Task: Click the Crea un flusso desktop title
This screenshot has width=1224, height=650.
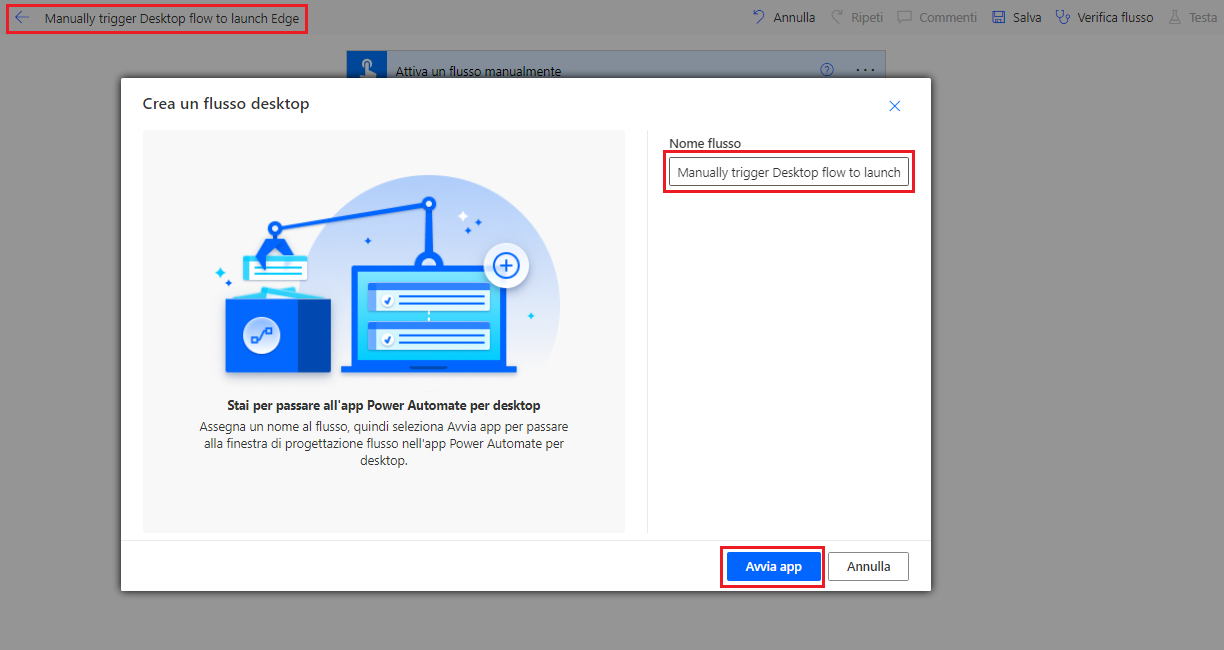Action: (x=226, y=103)
